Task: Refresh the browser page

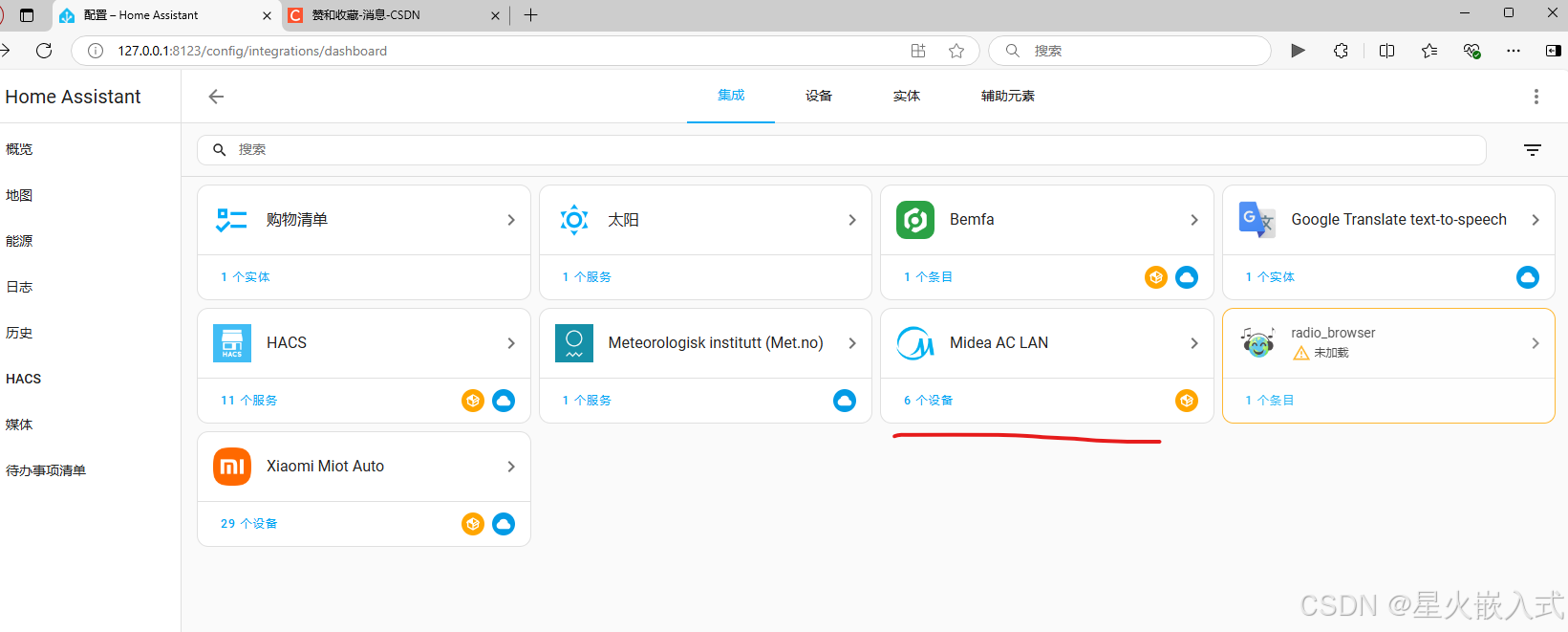Action: pyautogui.click(x=44, y=51)
